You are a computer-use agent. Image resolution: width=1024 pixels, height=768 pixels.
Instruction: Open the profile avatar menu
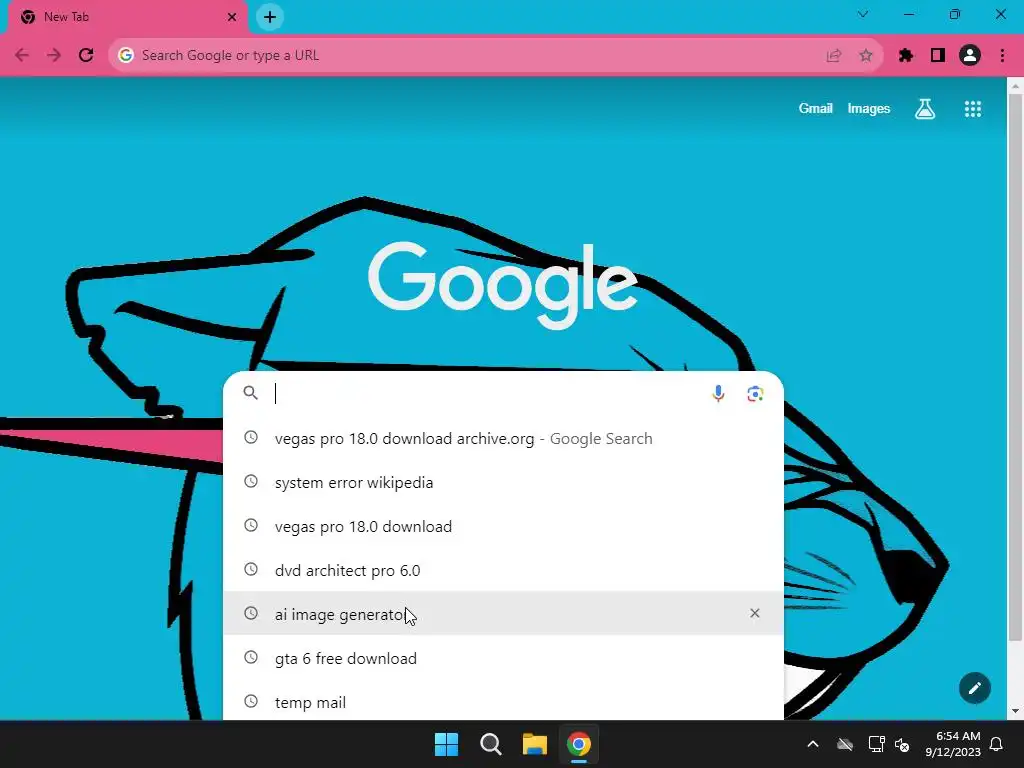point(970,56)
